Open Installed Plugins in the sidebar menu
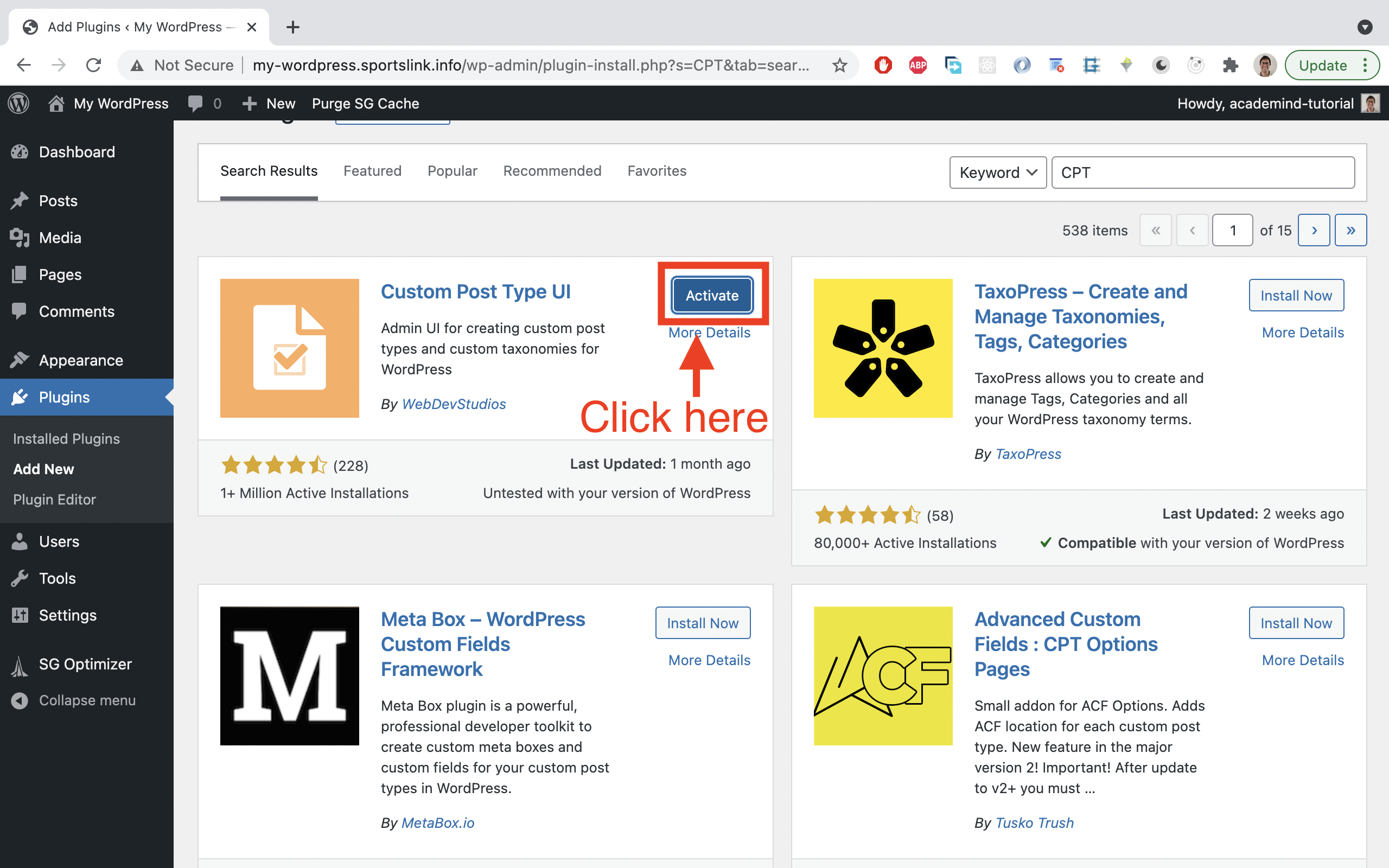1389x868 pixels. coord(66,438)
